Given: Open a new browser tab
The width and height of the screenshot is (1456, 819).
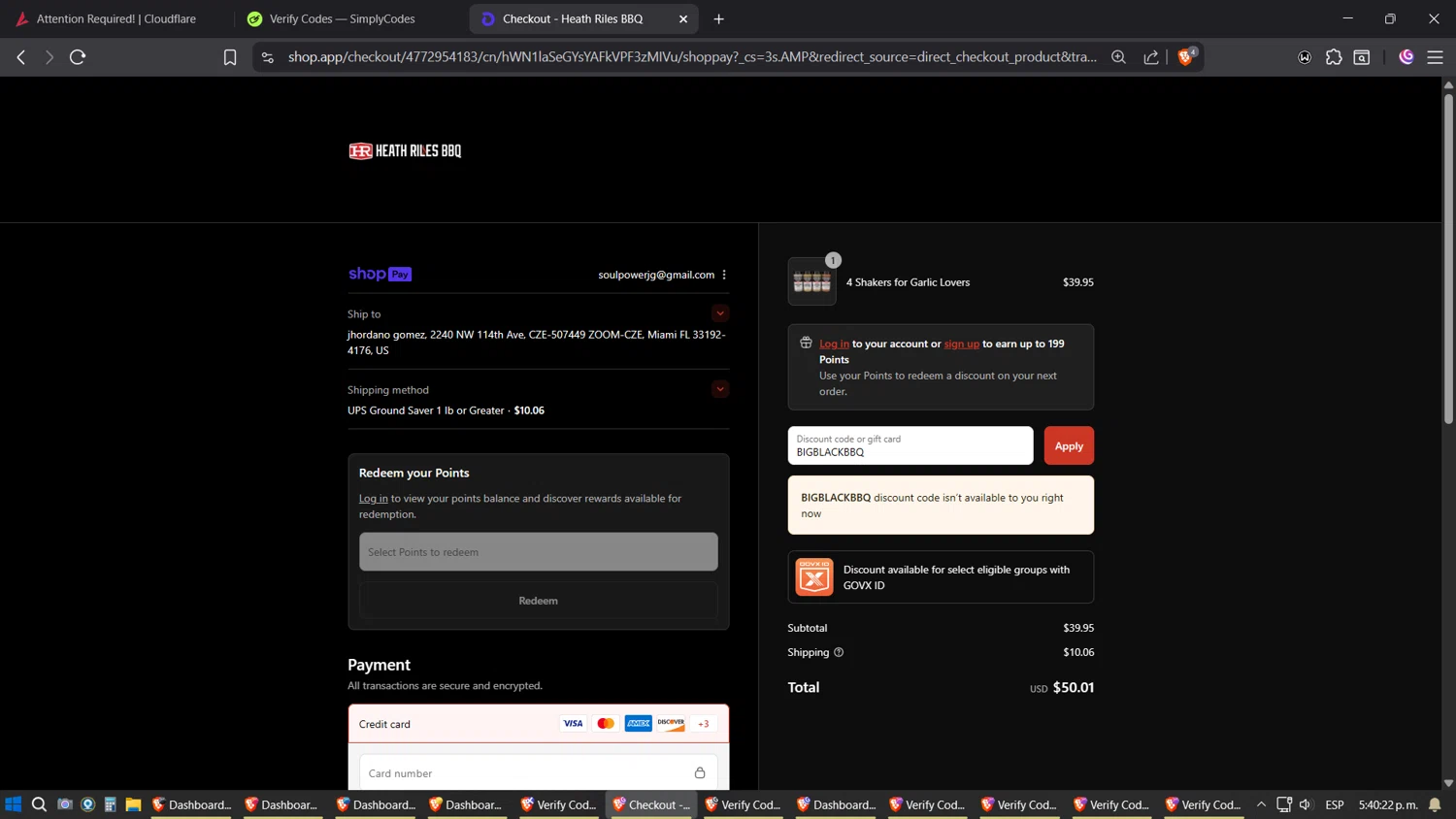Looking at the screenshot, I should pos(718,18).
